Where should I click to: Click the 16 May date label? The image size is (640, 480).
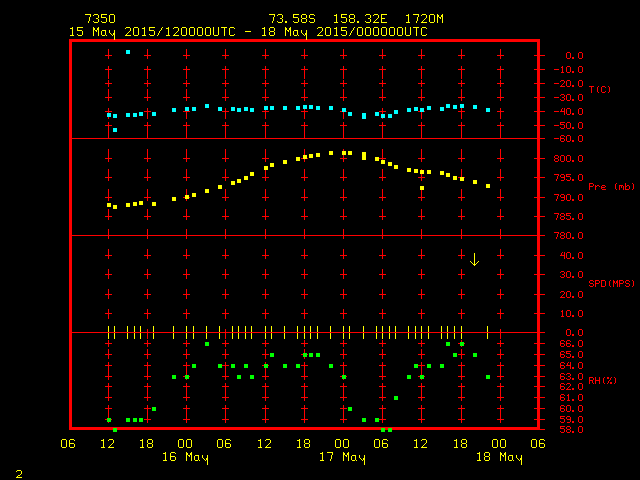(x=185, y=457)
